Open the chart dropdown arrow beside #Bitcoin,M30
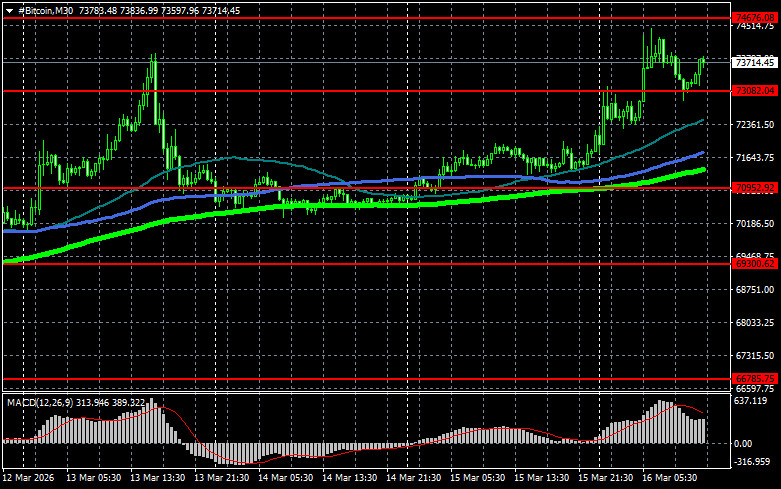The height and width of the screenshot is (489, 781). 9,11
